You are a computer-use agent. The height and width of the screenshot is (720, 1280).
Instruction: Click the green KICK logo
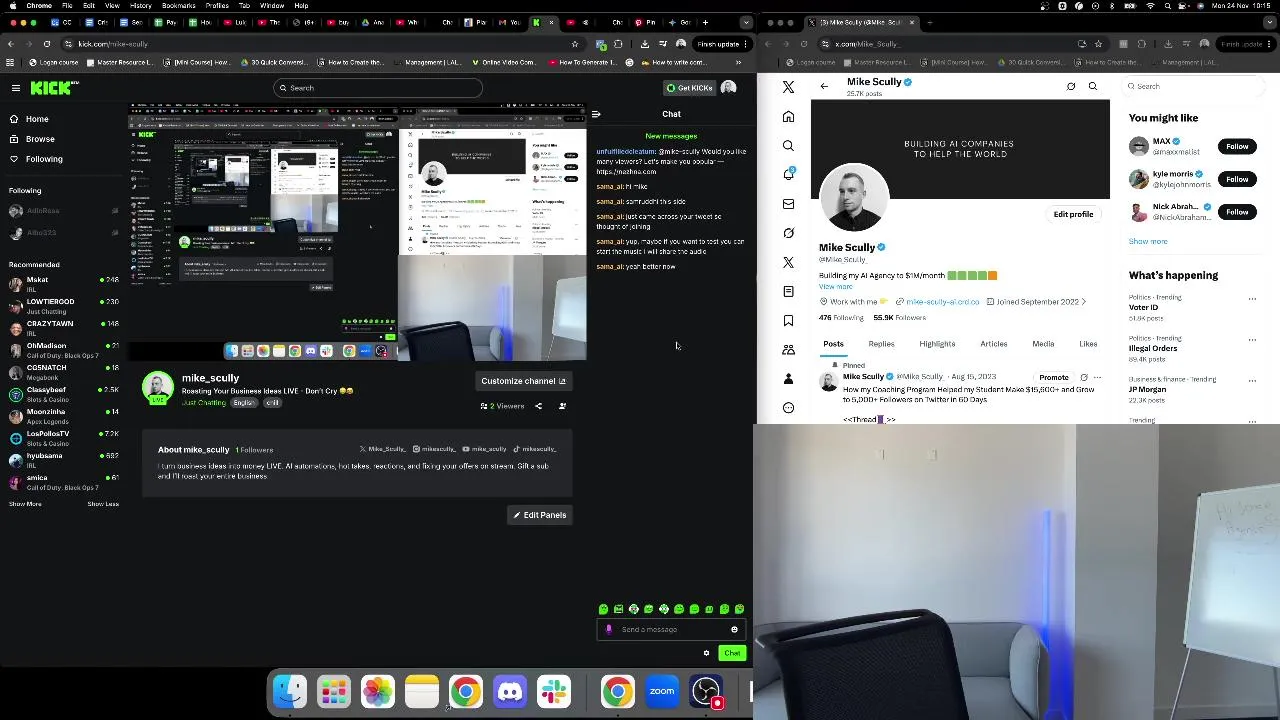pyautogui.click(x=53, y=88)
